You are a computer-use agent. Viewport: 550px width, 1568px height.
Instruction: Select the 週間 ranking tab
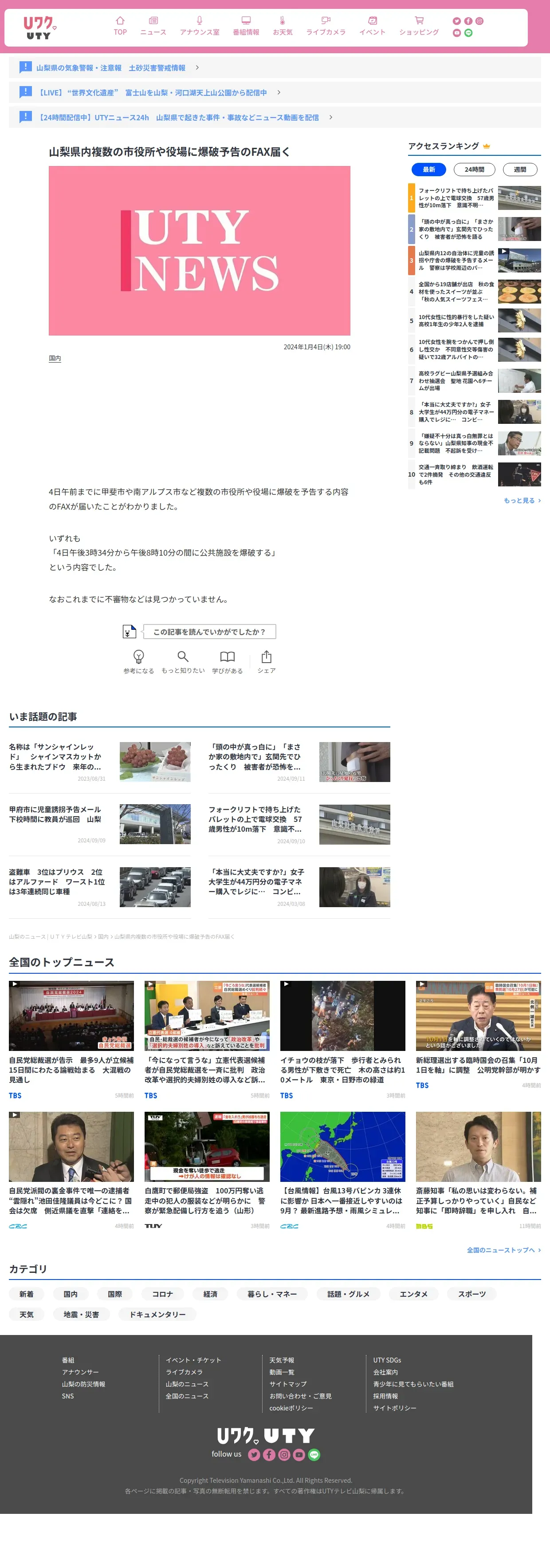520,170
